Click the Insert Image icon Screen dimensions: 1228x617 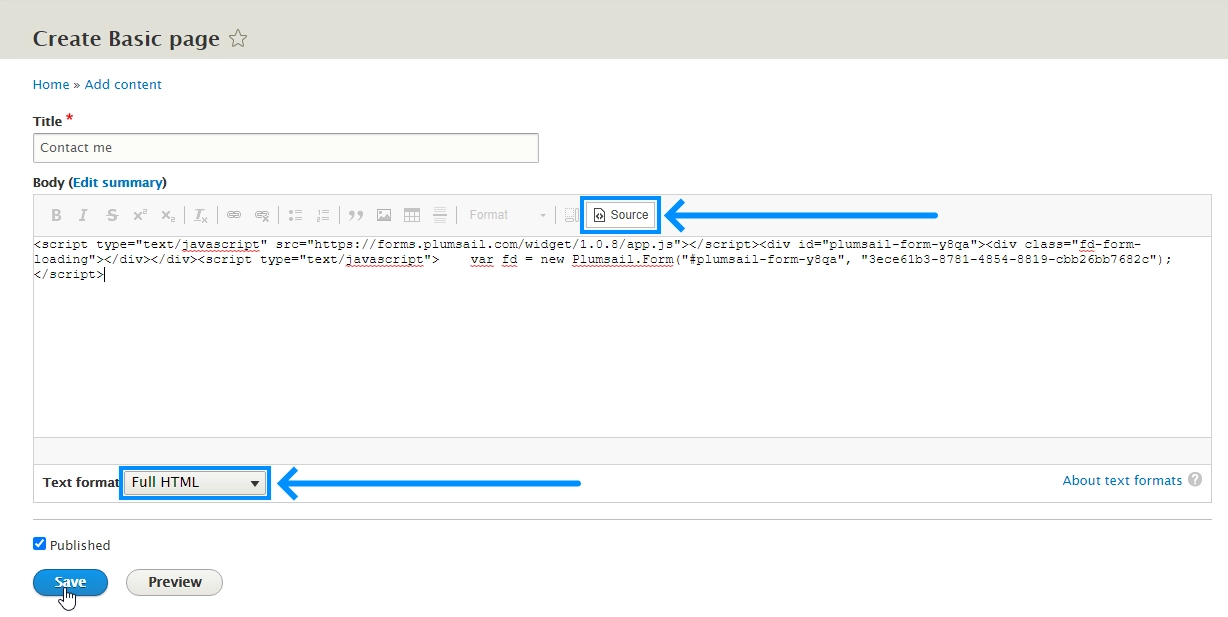tap(384, 215)
